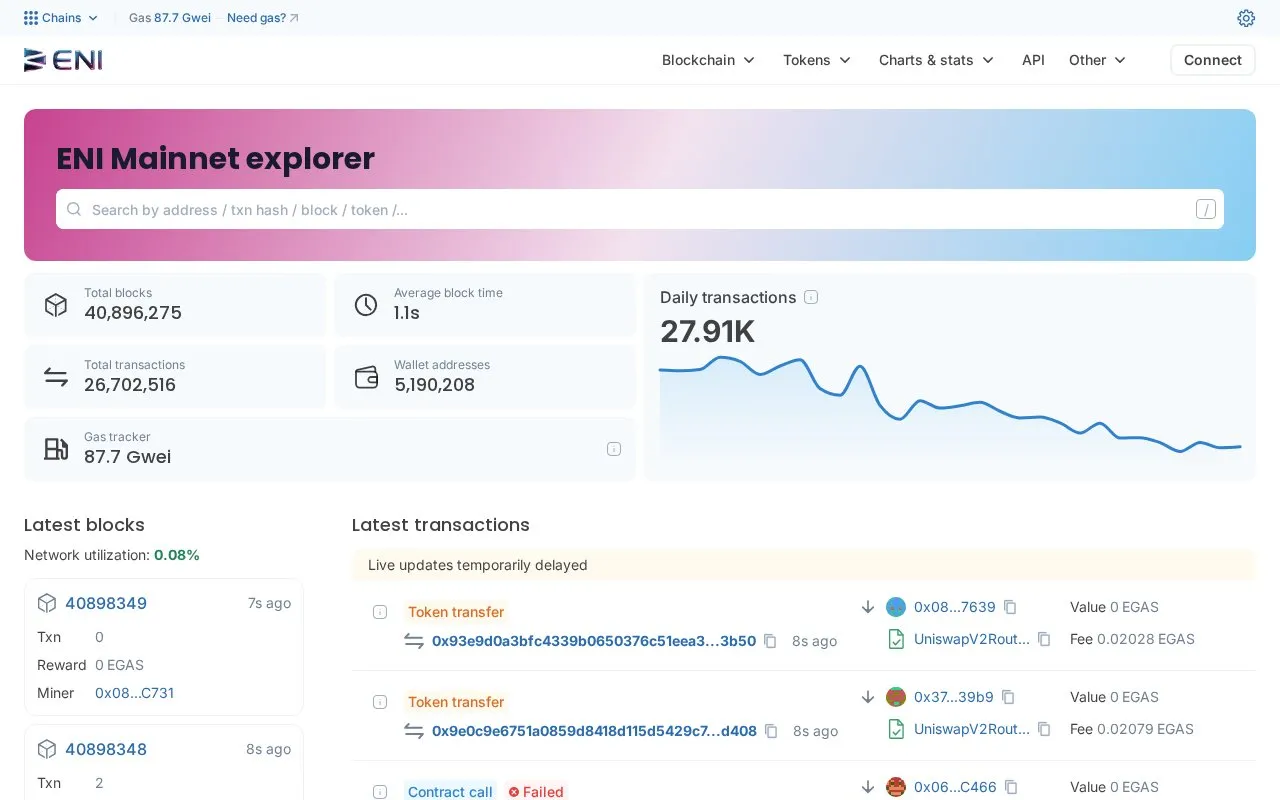
Task: Click the avatar of address 0x08...7639
Action: click(896, 607)
